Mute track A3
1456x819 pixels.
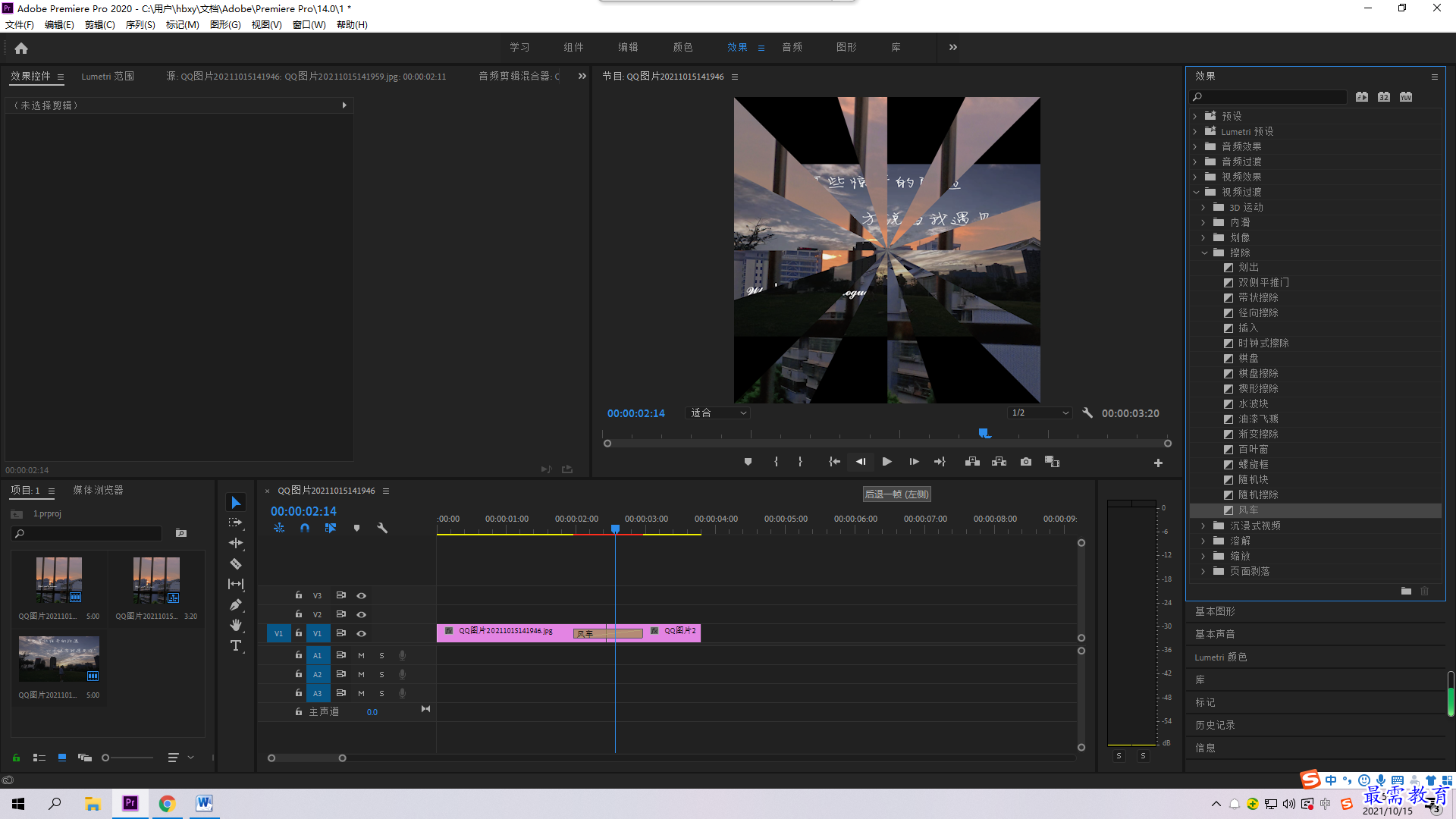361,693
